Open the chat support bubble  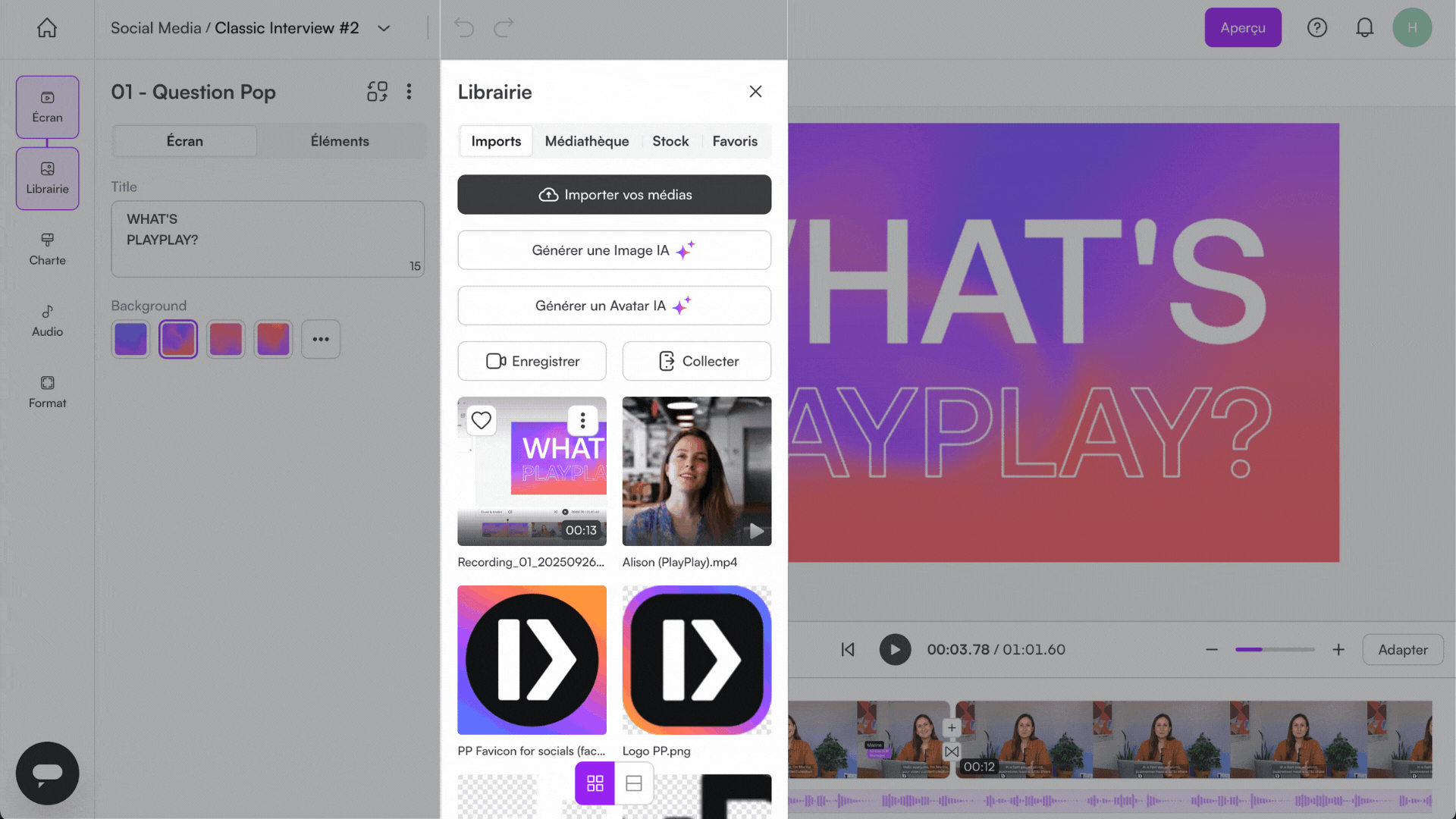tap(47, 773)
